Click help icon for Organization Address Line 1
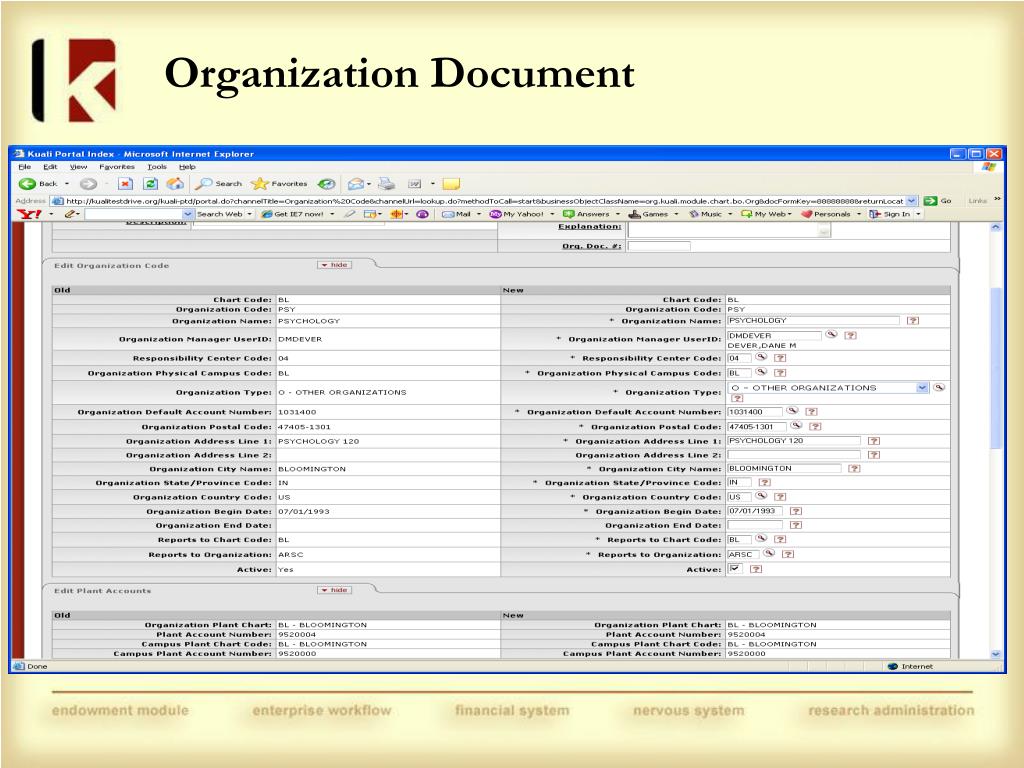The image size is (1024, 768). 874,441
